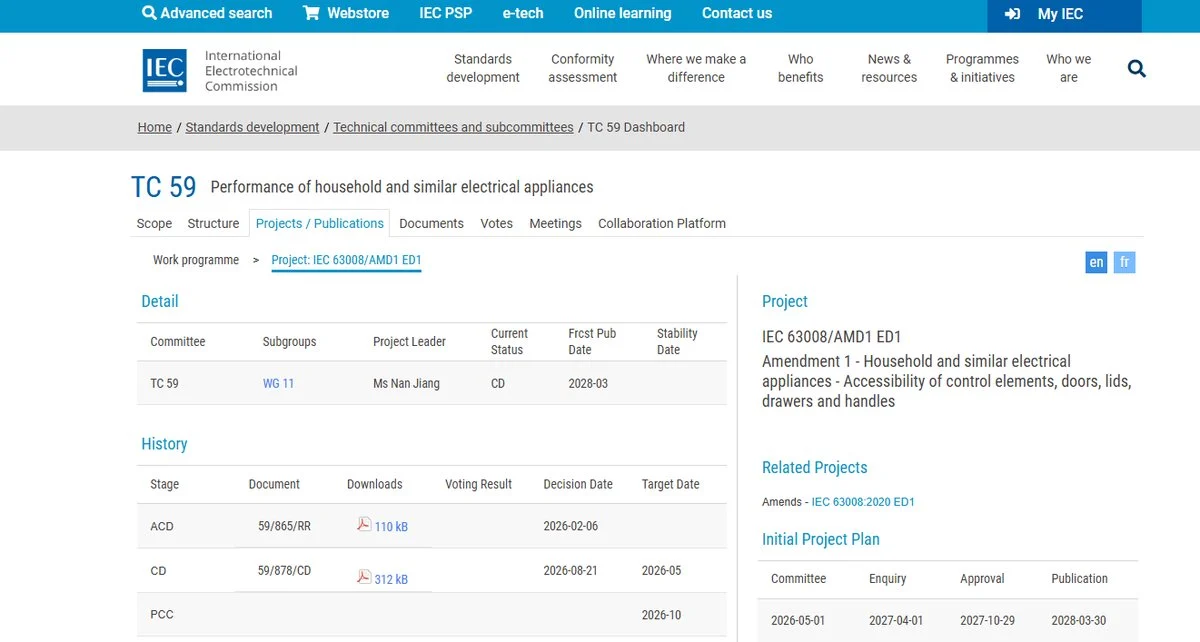Download the 110 kB PDF icon

364,524
